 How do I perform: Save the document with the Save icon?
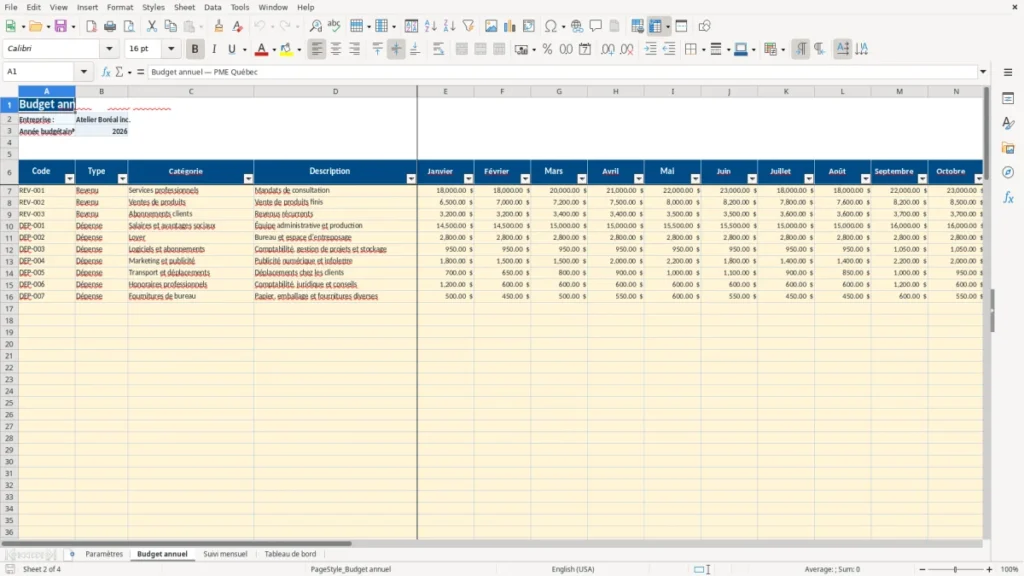click(60, 26)
